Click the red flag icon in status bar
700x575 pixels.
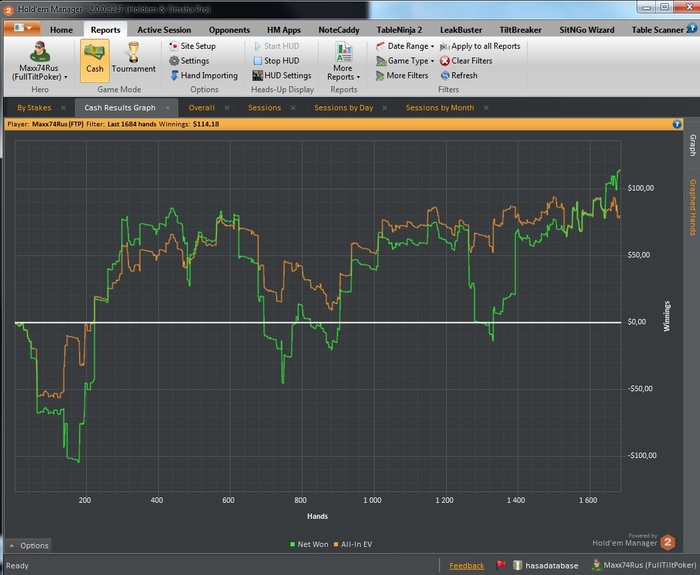tap(501, 565)
